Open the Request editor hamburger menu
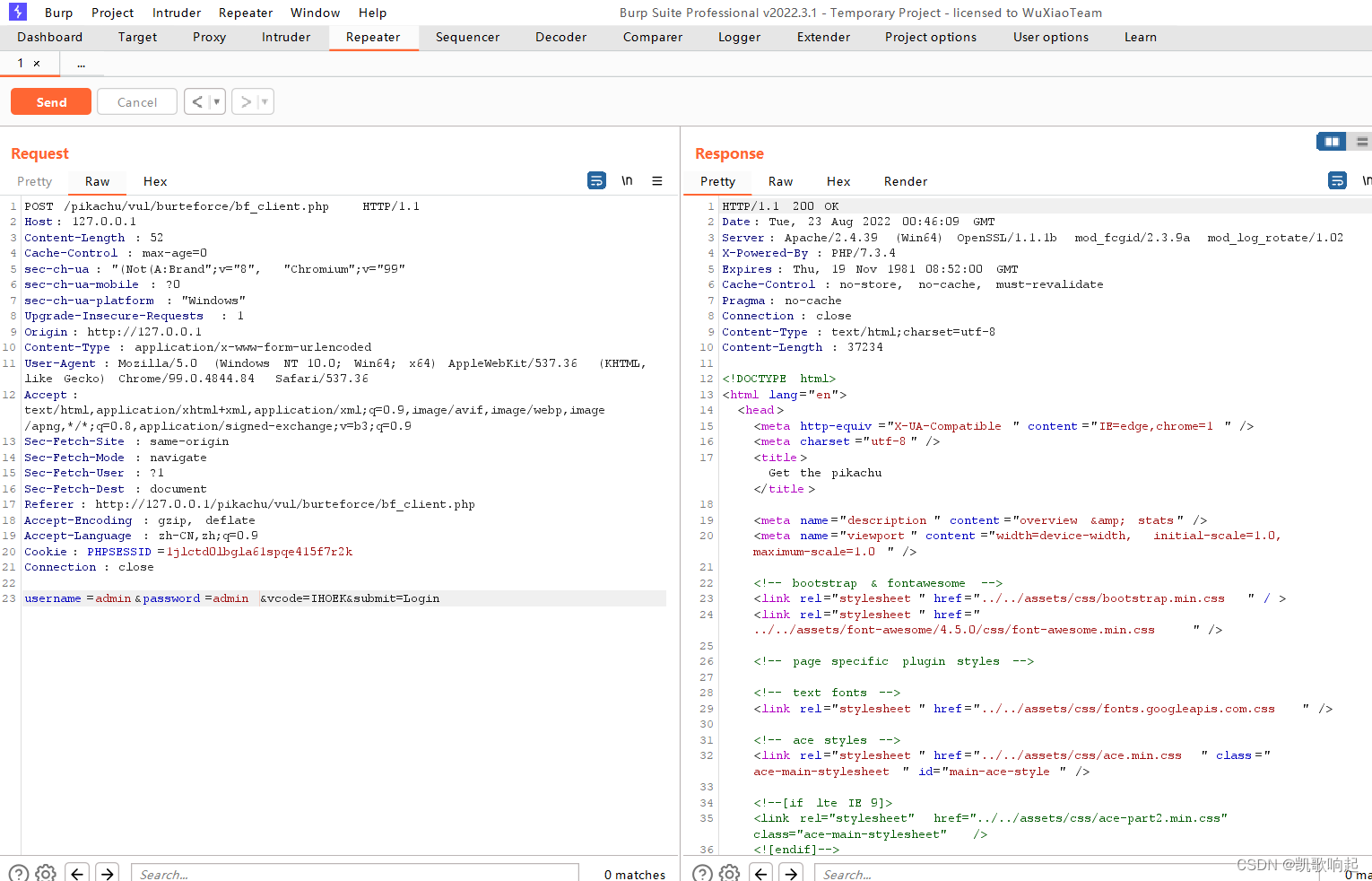The width and height of the screenshot is (1372, 881). coord(657,180)
